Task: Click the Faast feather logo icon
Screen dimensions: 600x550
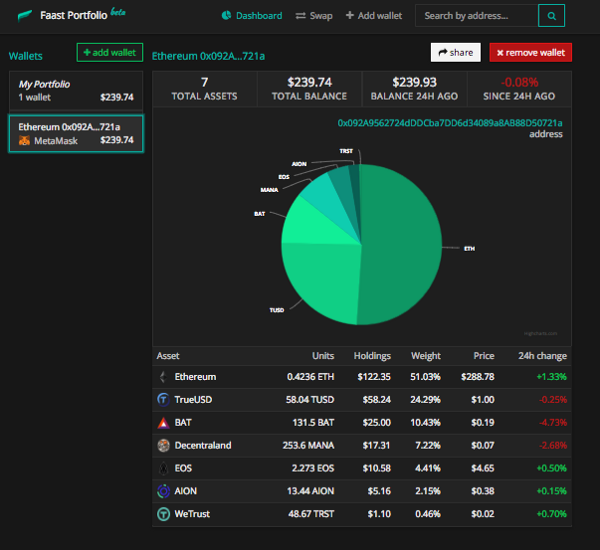Action: click(x=25, y=16)
